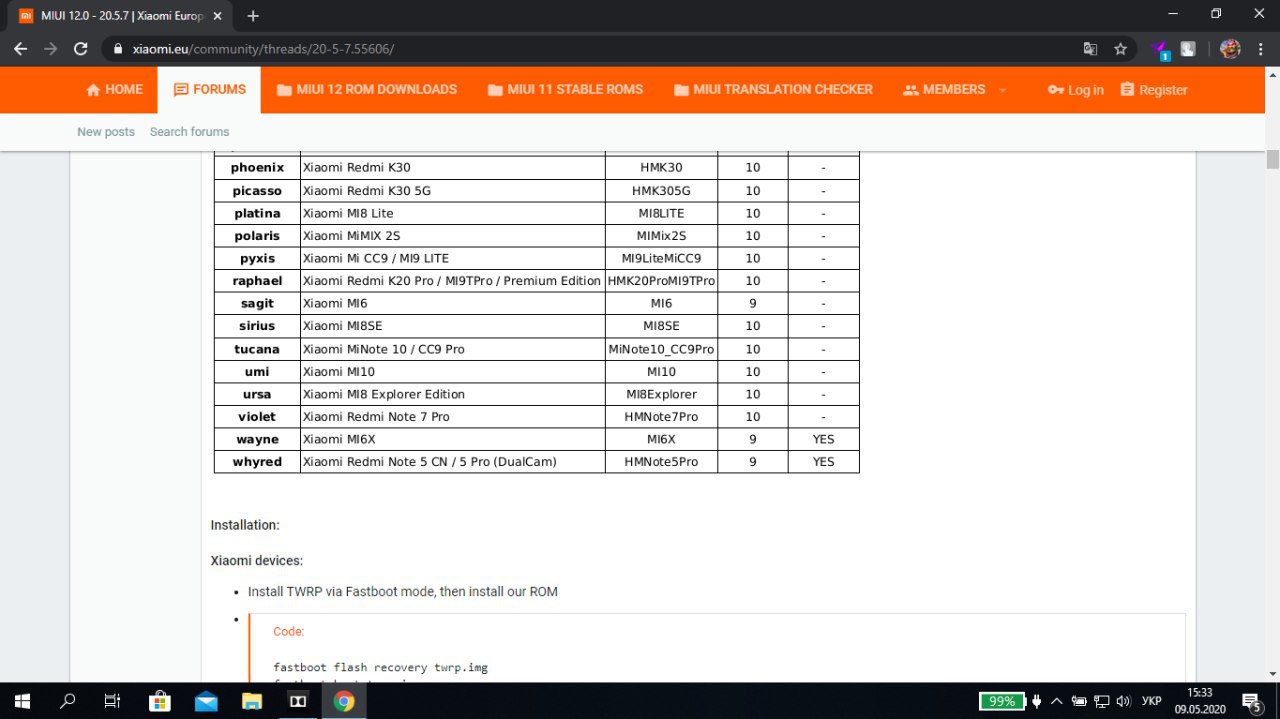Click HMK20ProMI9TPro cell
This screenshot has width=1280, height=719.
[x=661, y=281]
